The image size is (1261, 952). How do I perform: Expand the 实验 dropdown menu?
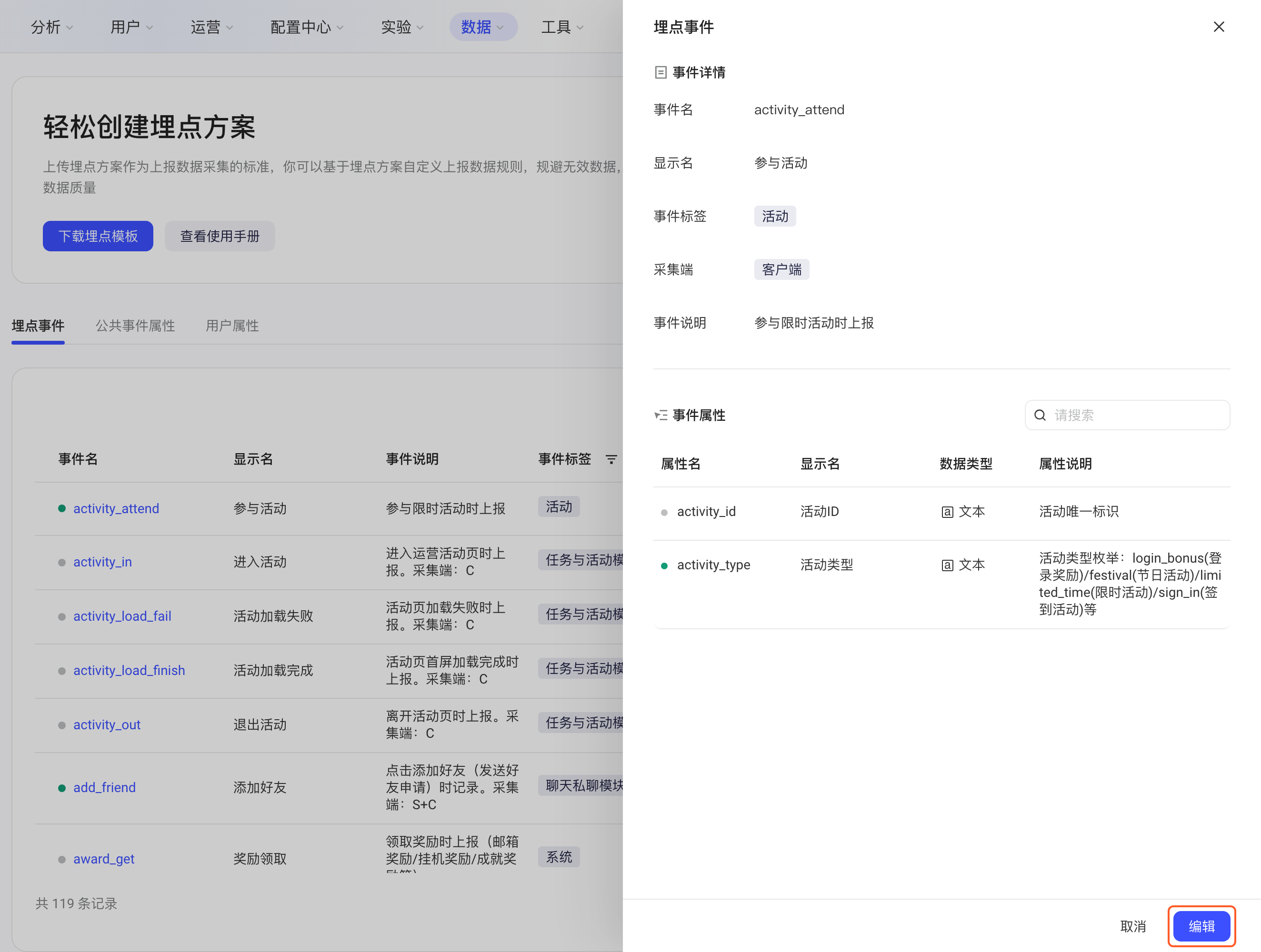click(402, 27)
